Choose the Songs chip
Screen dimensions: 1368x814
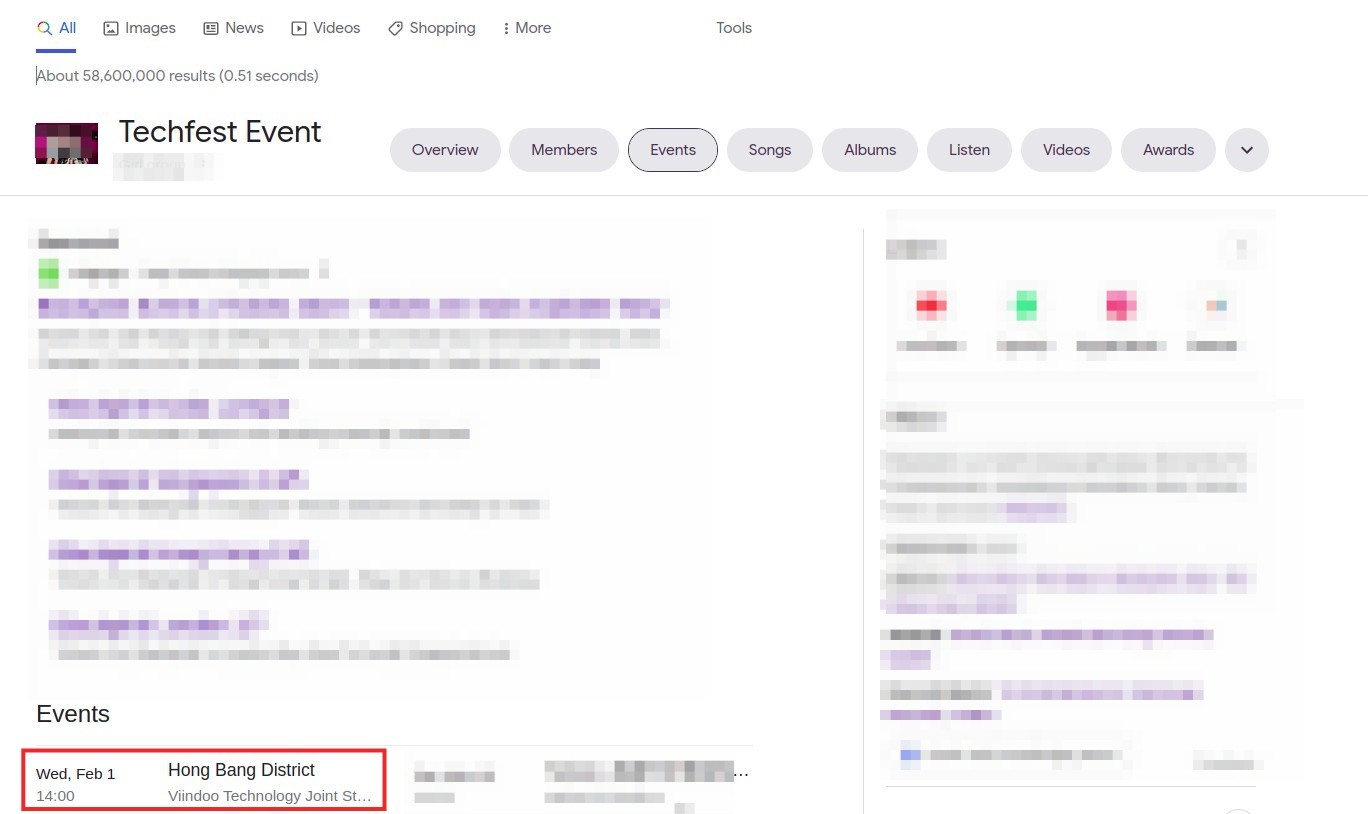(x=770, y=150)
